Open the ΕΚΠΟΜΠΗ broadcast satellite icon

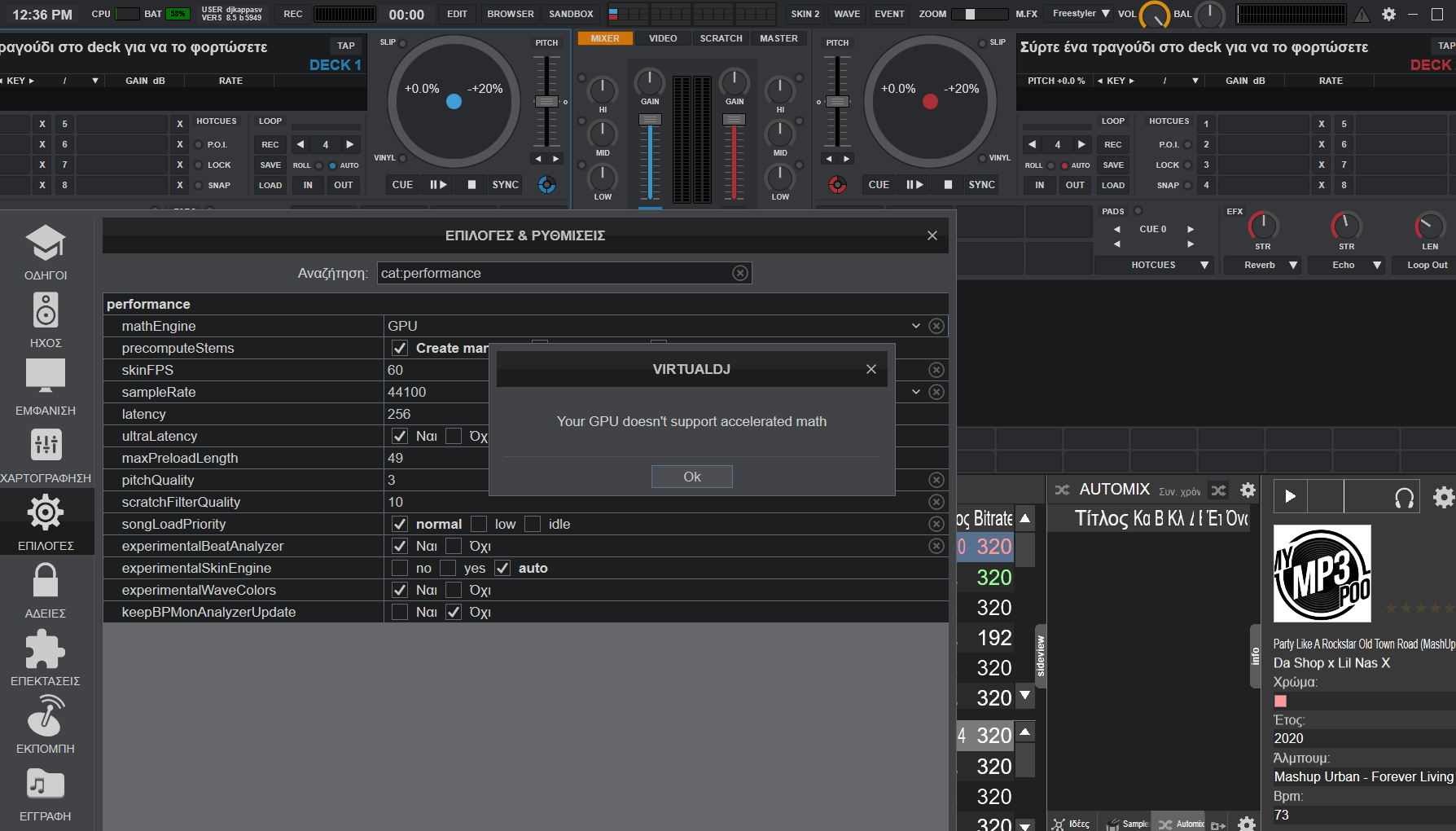[x=46, y=716]
